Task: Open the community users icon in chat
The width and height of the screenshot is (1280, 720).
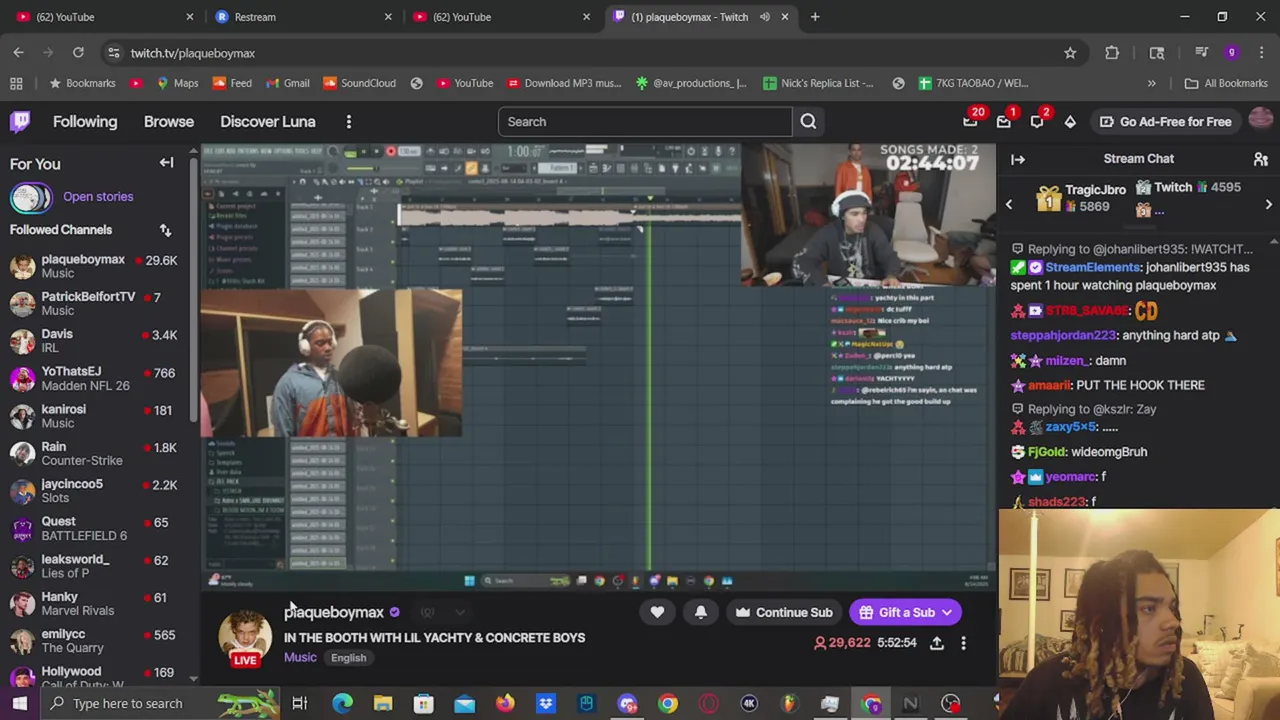Action: (1261, 159)
